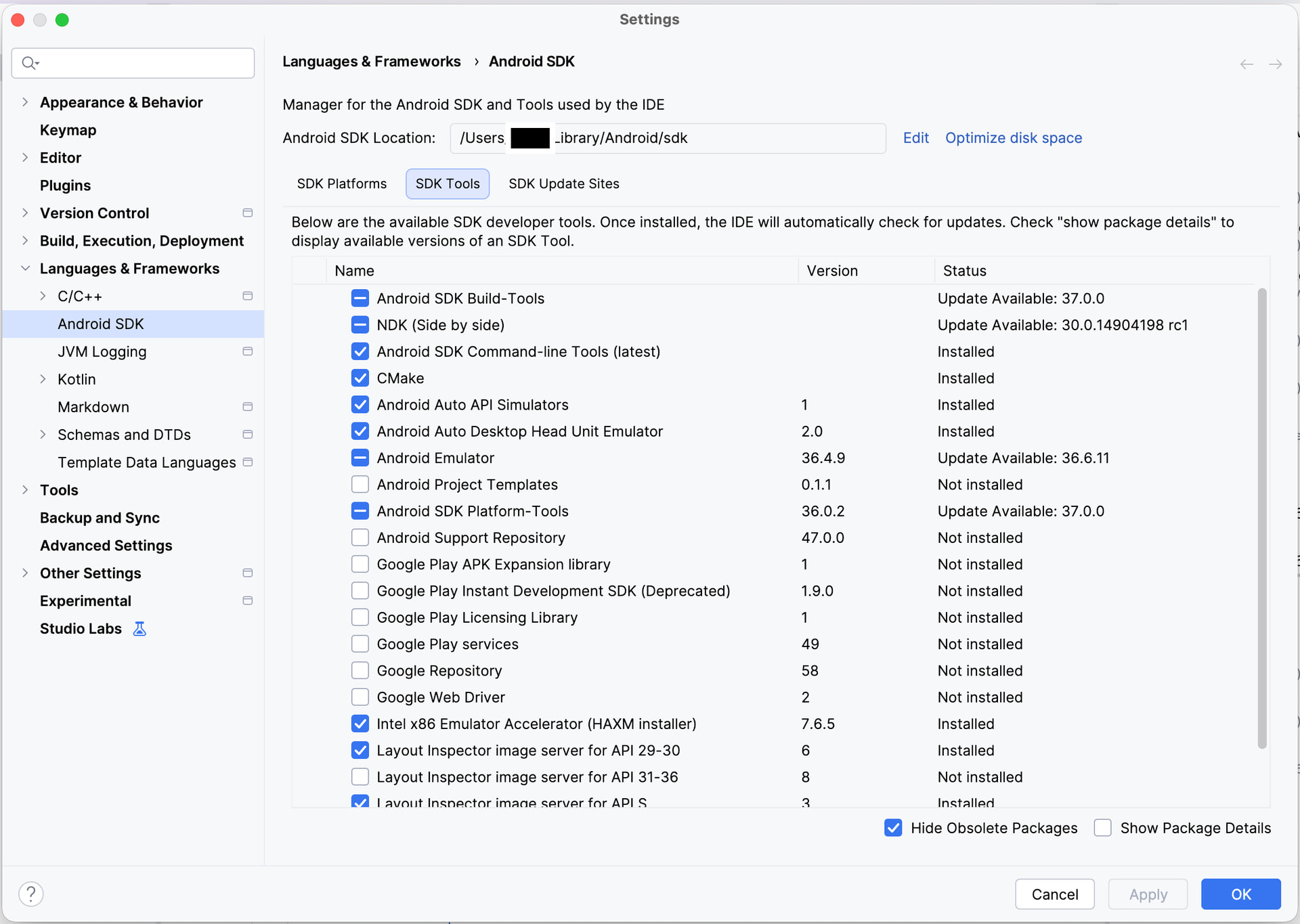Screen dimensions: 1300x924
Task: Expand Other Settings section
Action: click(25, 573)
